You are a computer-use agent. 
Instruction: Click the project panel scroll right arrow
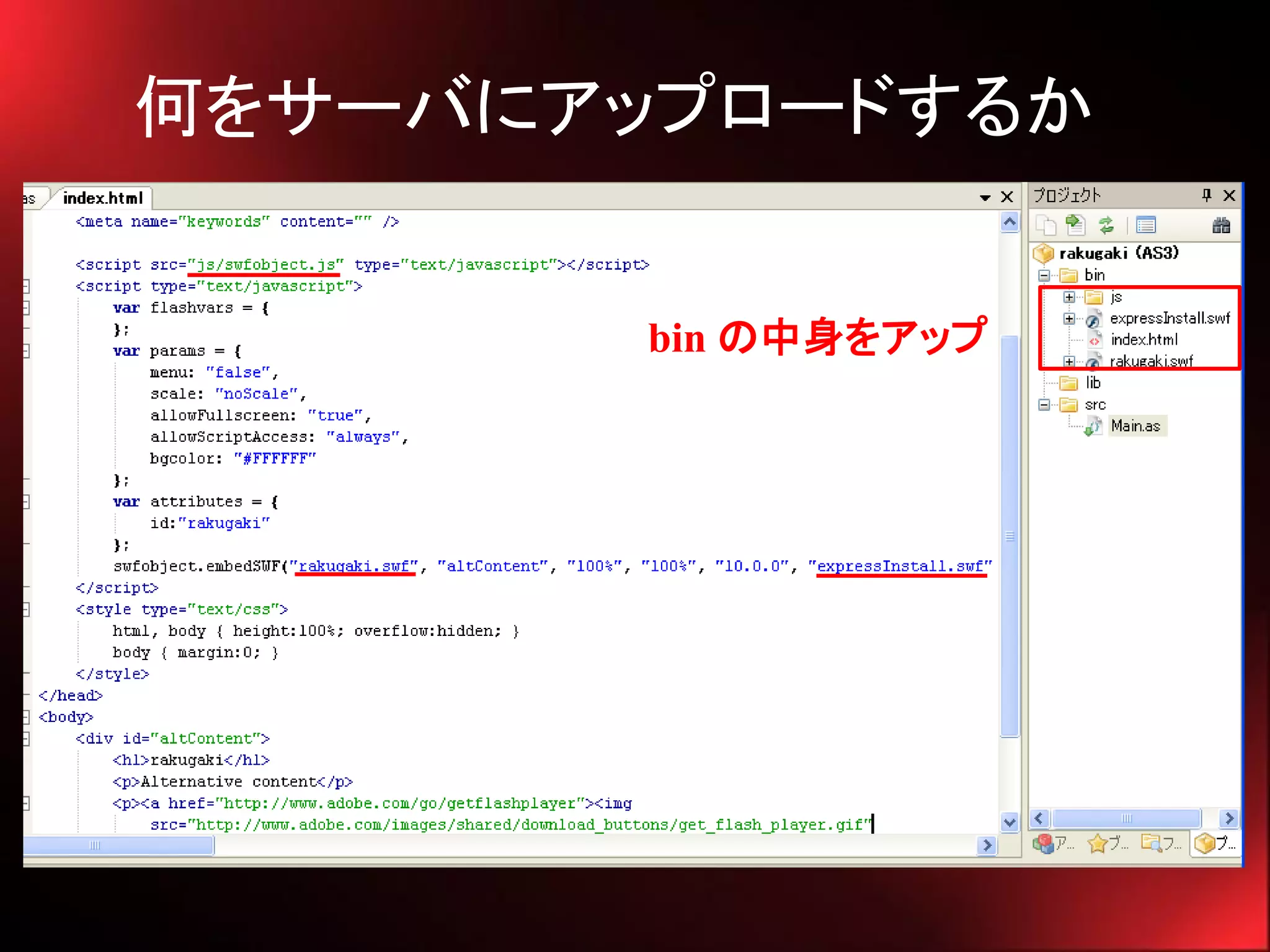pos(1229,818)
